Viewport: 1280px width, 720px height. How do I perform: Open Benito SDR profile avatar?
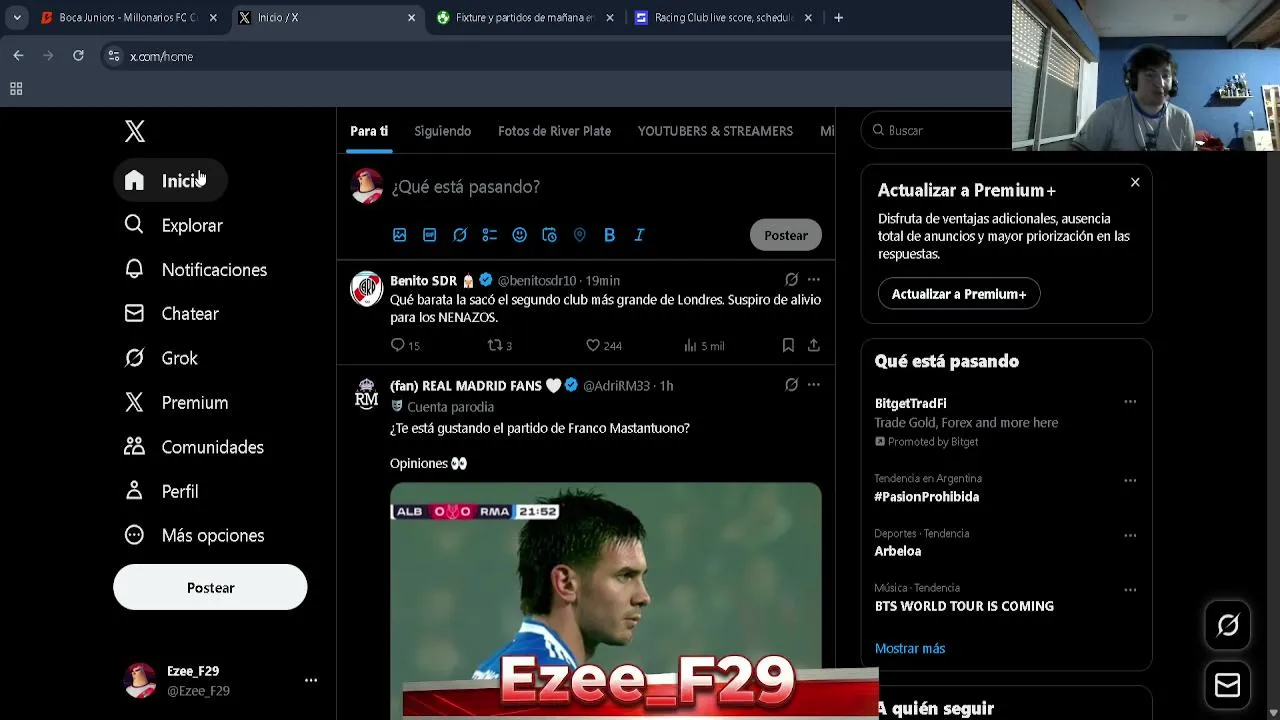[x=367, y=289]
